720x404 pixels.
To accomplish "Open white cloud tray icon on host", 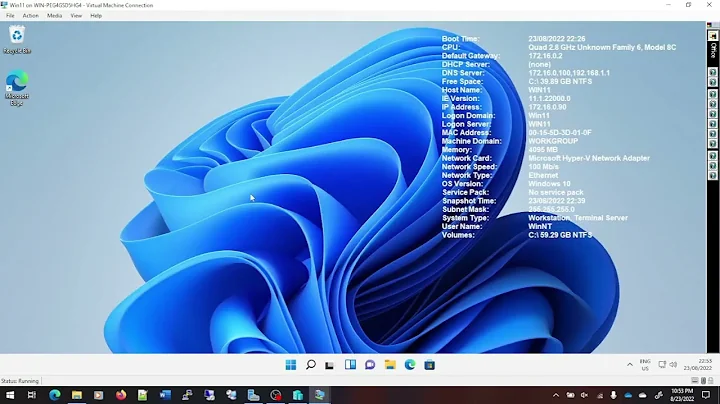I will coord(643,395).
